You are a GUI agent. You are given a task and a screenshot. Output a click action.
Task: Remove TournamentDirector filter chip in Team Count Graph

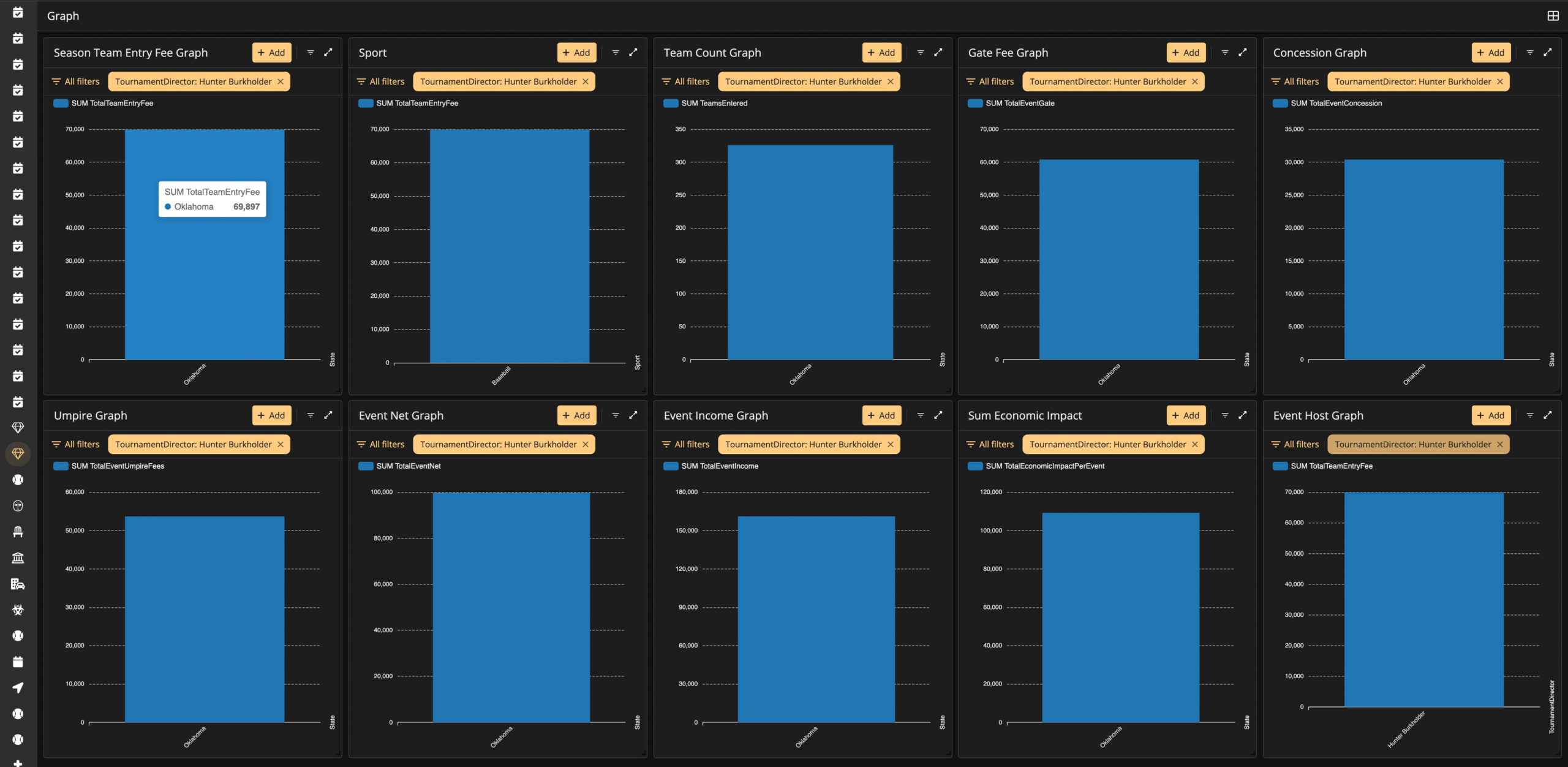point(891,81)
